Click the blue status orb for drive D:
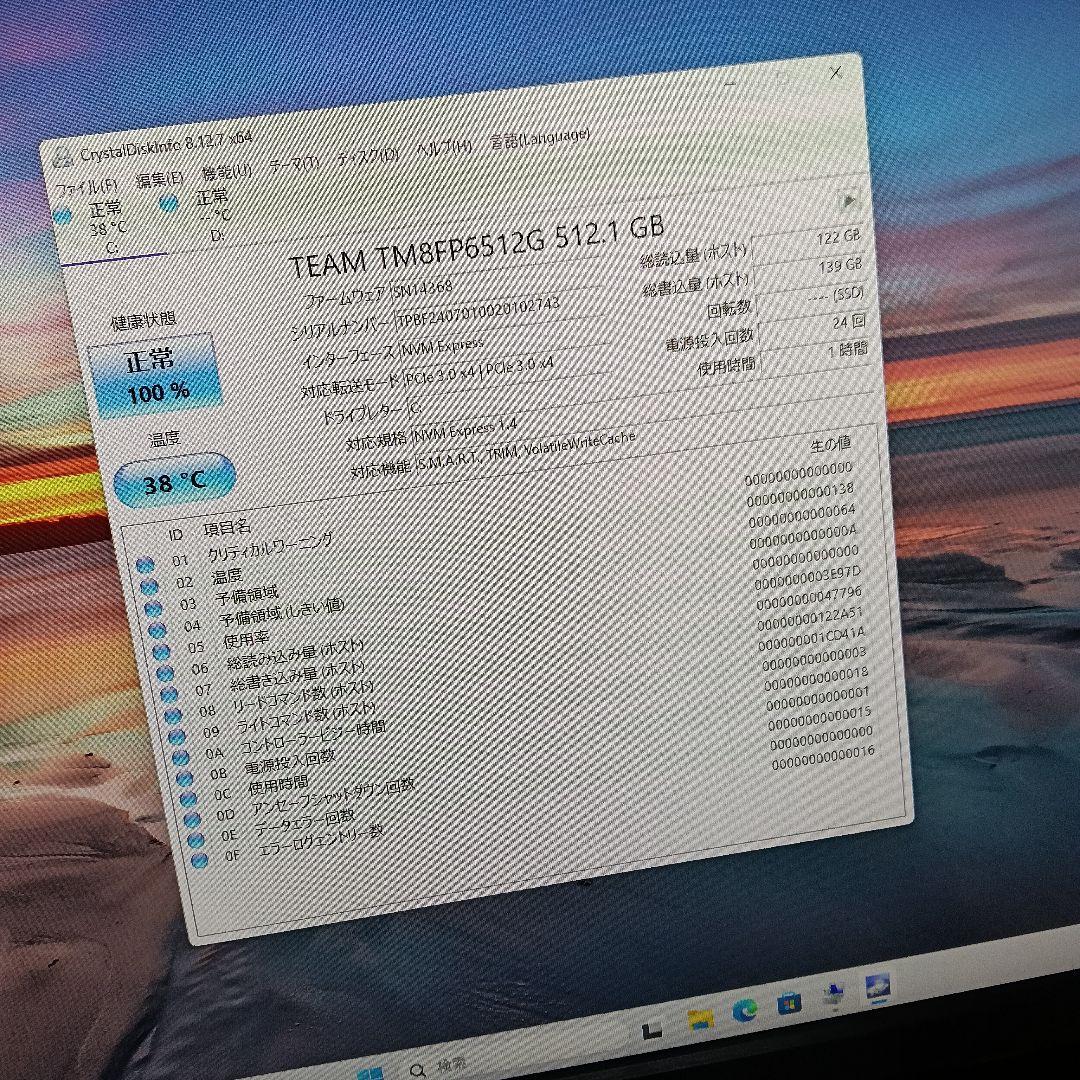 click(168, 203)
